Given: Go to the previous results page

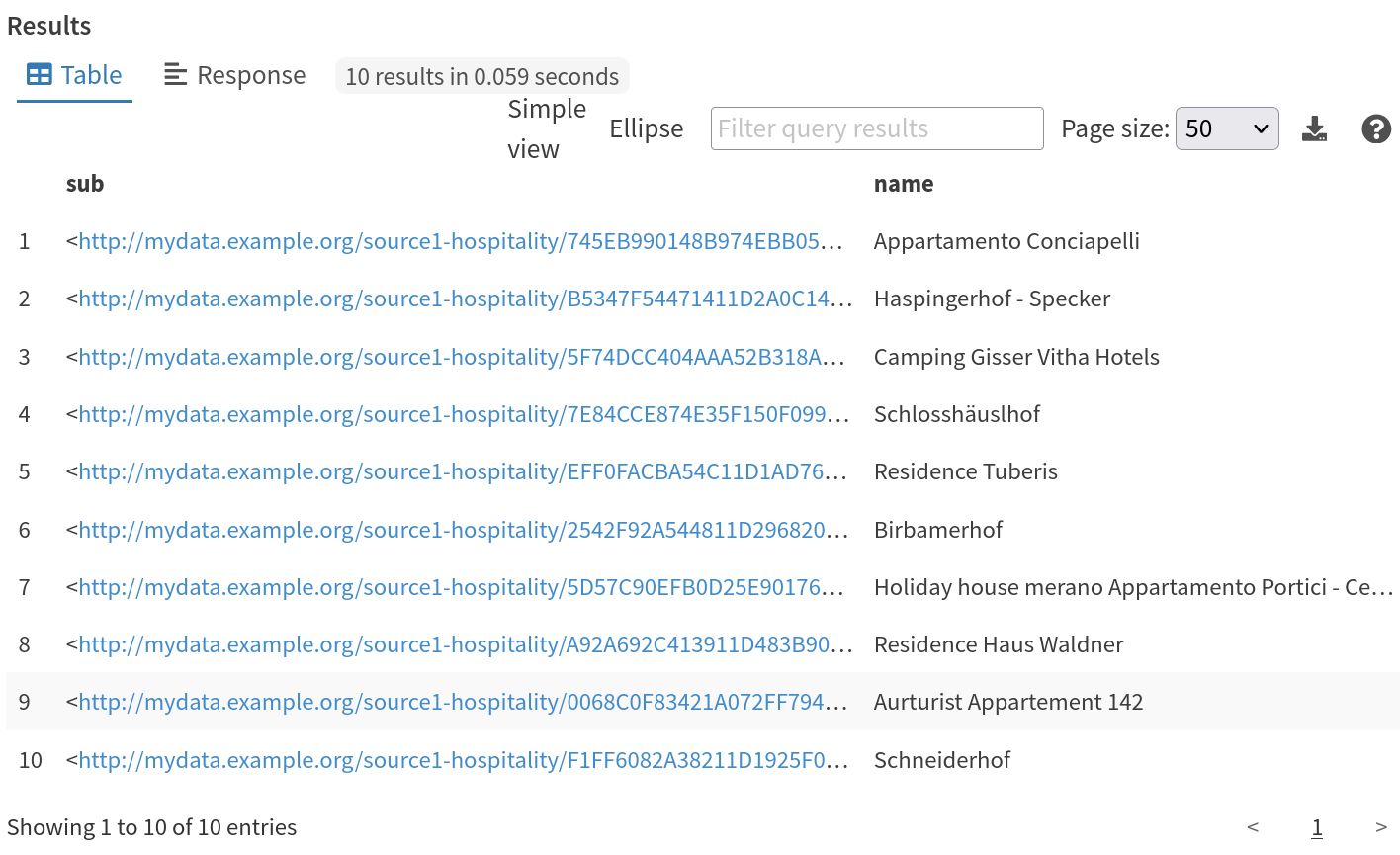Looking at the screenshot, I should 1253,827.
